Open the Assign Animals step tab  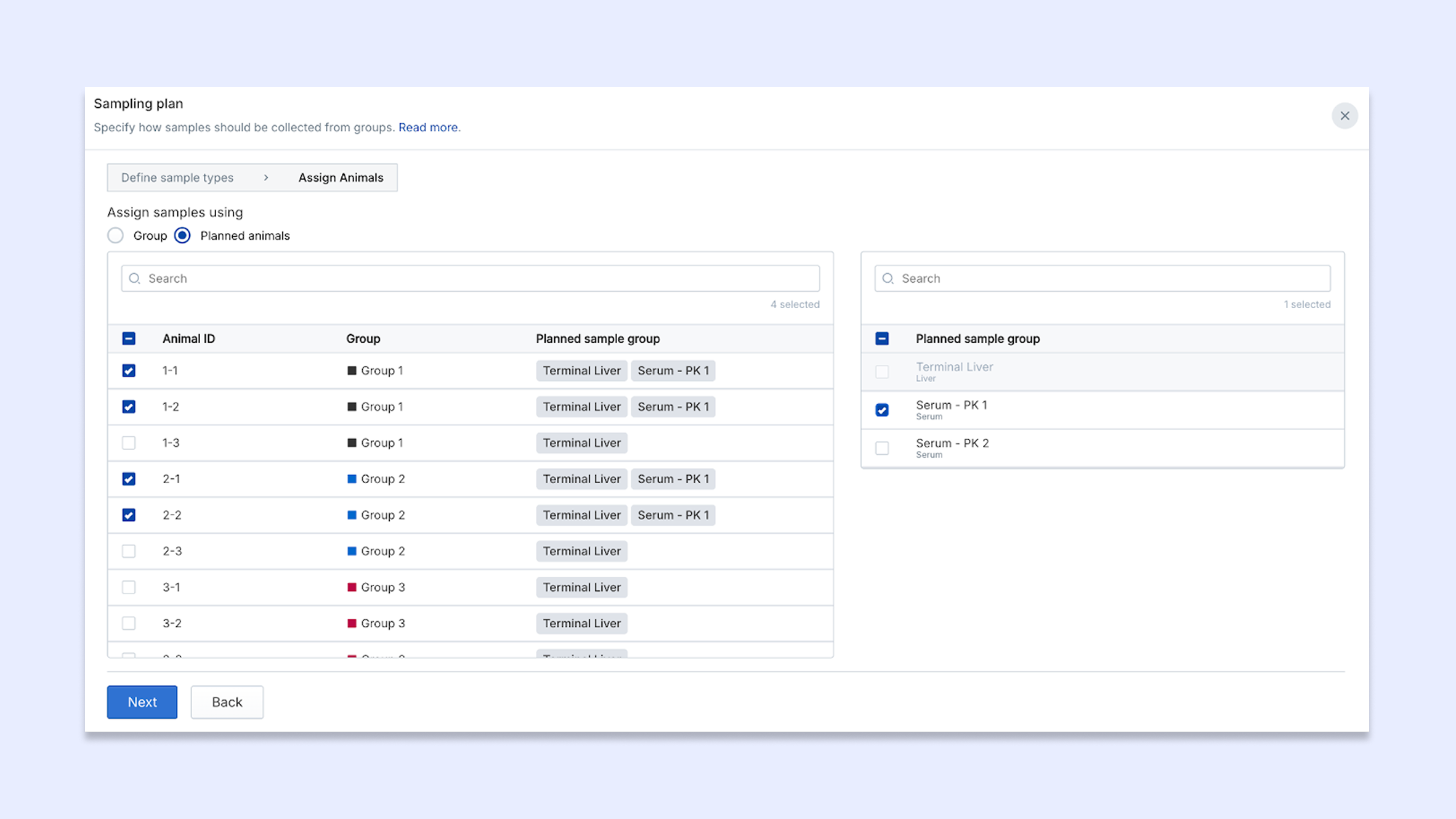pos(341,177)
